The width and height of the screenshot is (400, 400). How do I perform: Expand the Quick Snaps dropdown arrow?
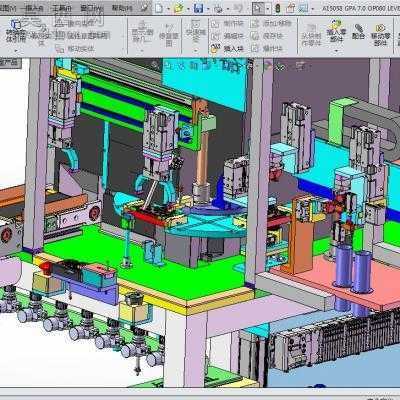[196, 51]
